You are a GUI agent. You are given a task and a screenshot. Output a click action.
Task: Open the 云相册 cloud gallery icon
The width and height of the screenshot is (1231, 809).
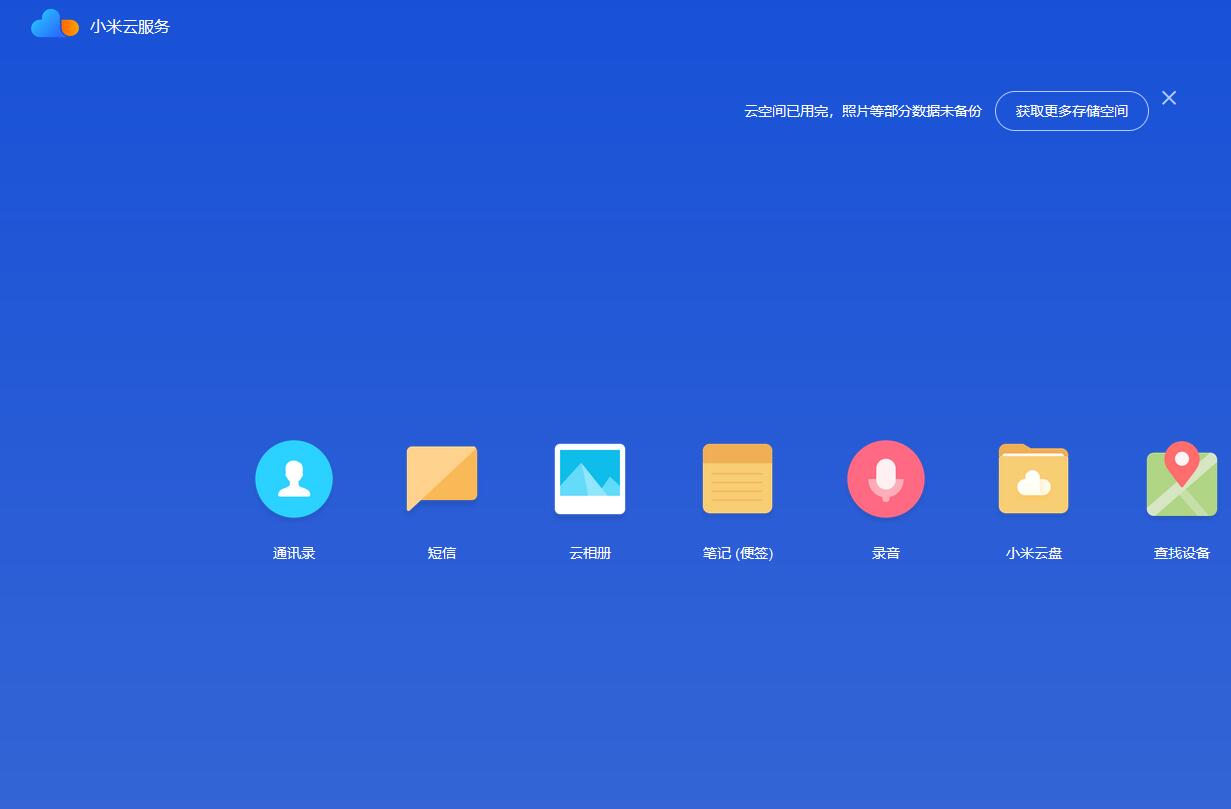point(590,479)
